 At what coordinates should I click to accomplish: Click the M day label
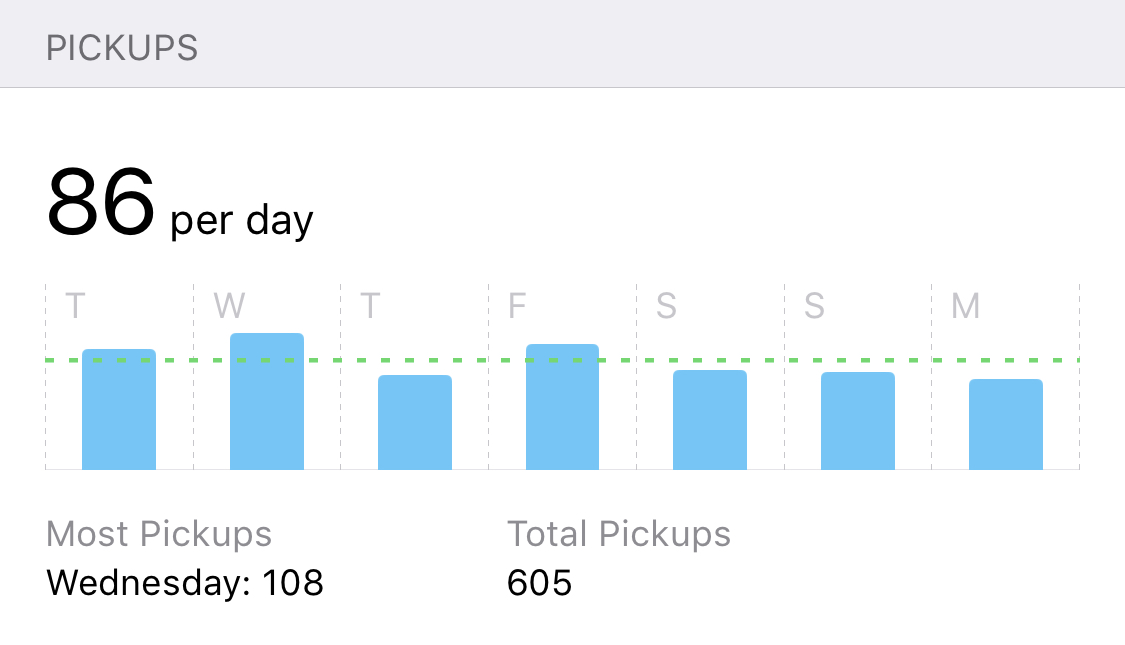965,306
